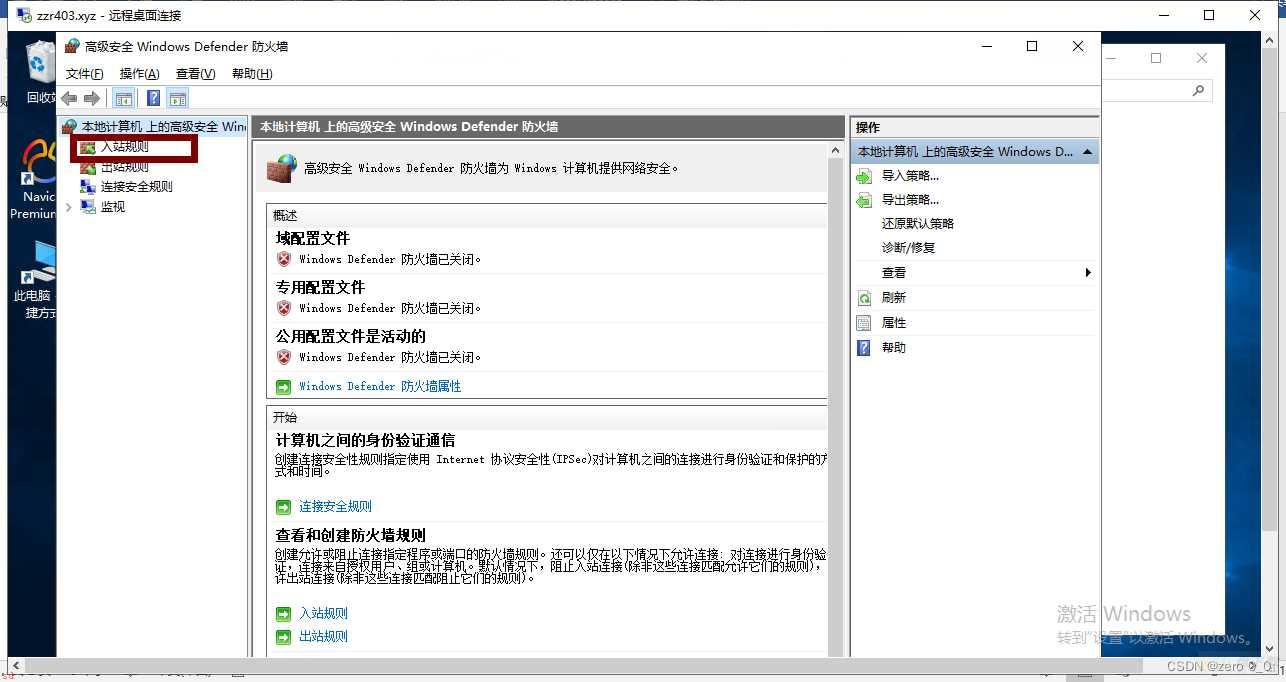Select 出站规则 in the left tree
Screen dimensions: 1286x682
124,167
